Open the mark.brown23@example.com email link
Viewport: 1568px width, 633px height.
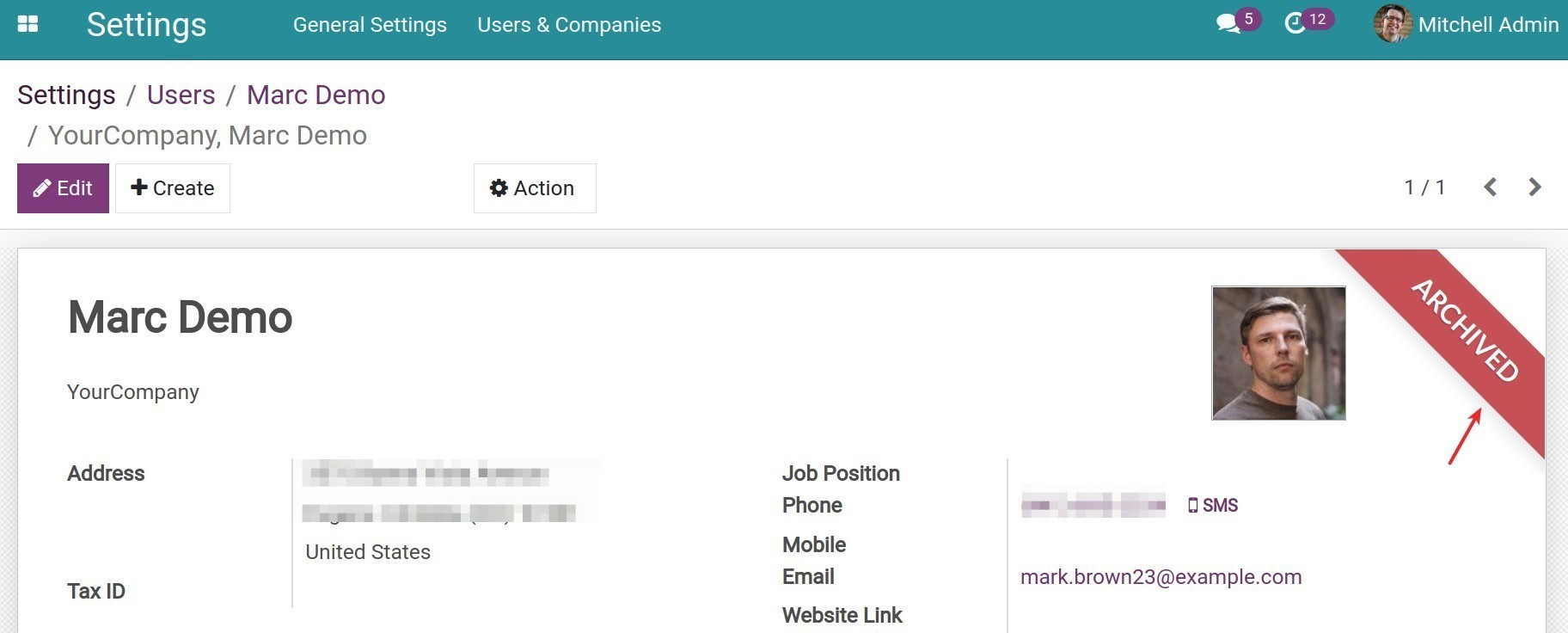coord(1161,576)
